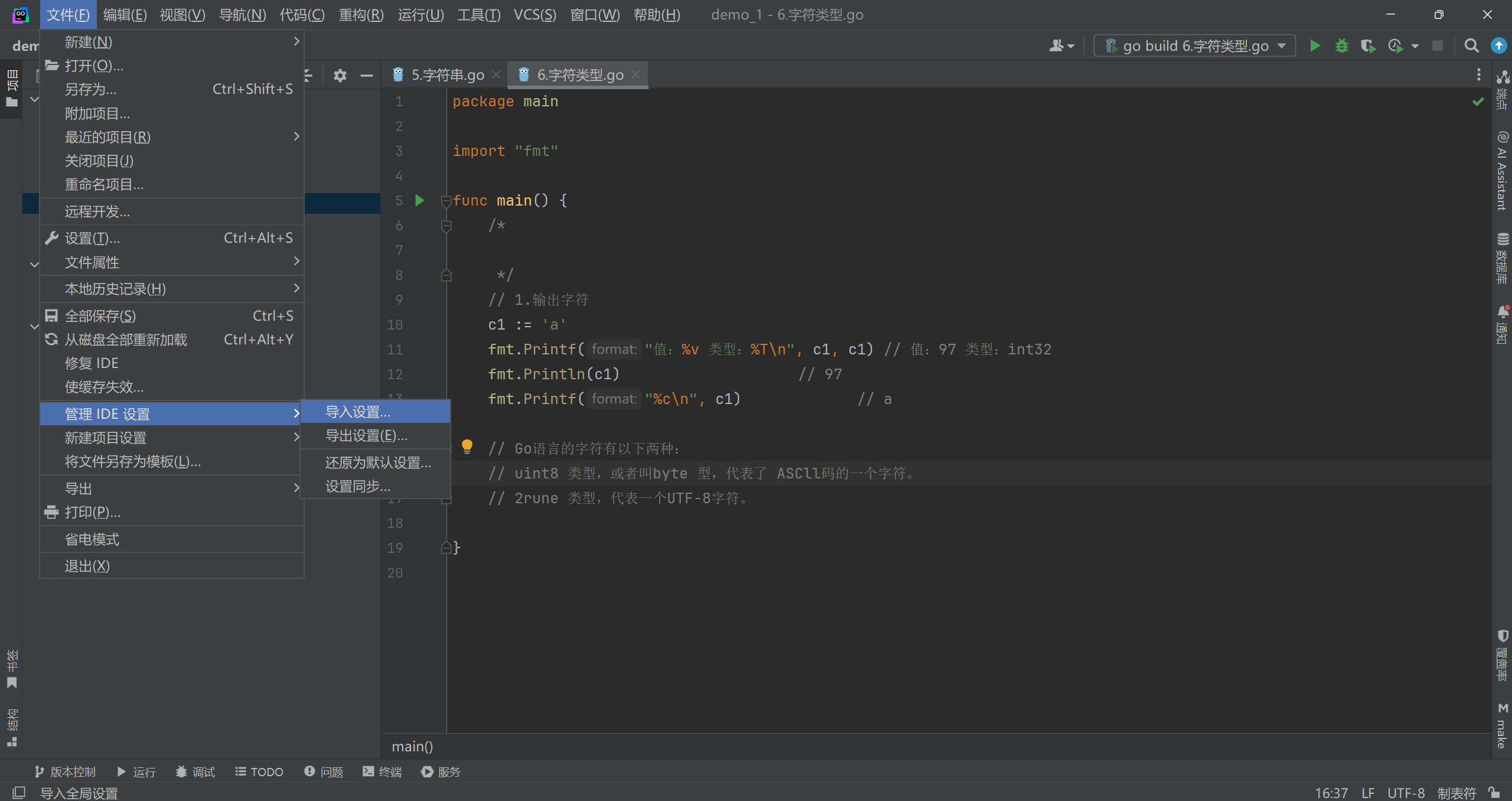The width and height of the screenshot is (1512, 801).
Task: Click the Stop square icon
Action: pos(1438,45)
